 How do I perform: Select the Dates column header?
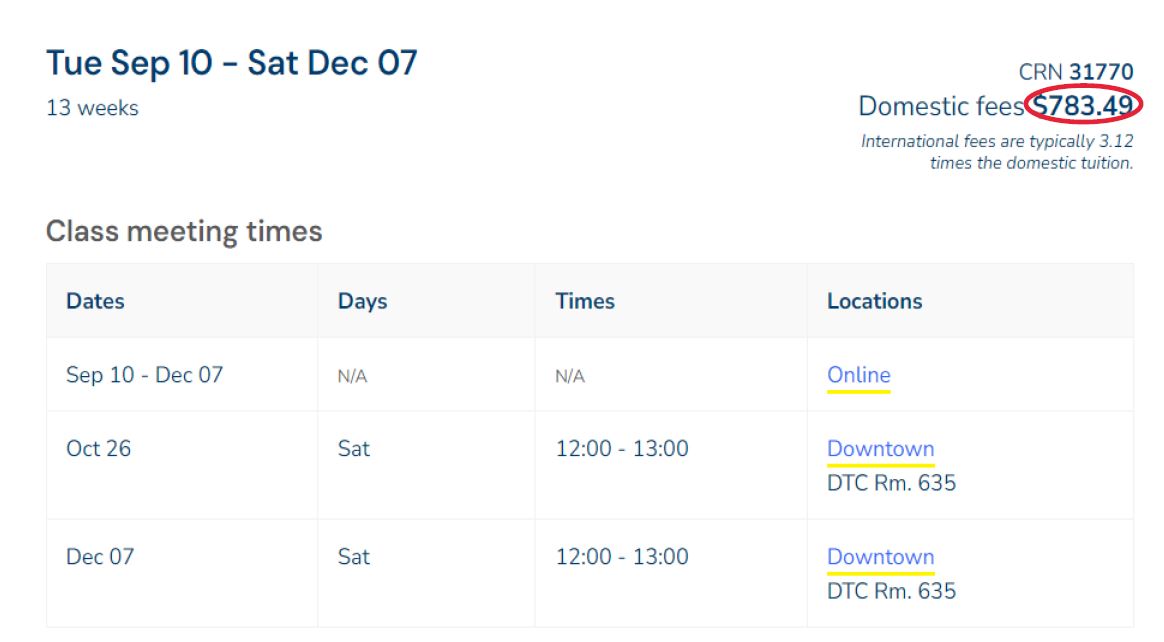(96, 301)
